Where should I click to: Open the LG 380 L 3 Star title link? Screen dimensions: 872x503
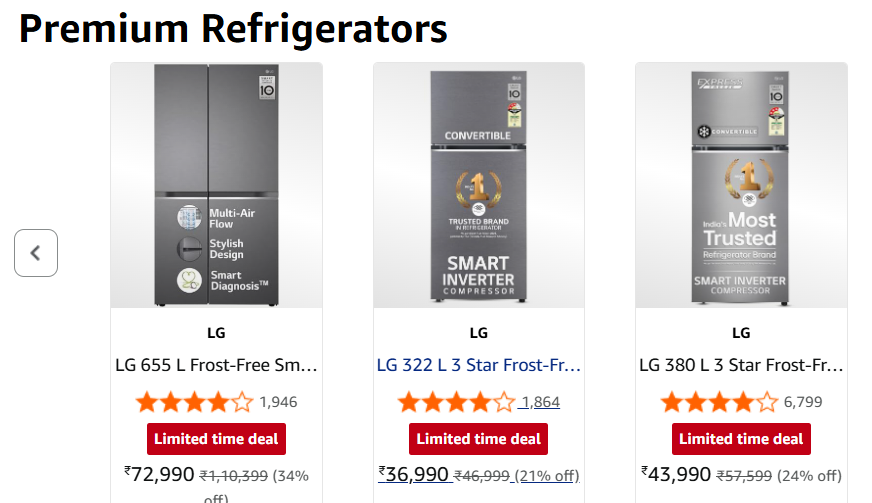click(x=741, y=365)
